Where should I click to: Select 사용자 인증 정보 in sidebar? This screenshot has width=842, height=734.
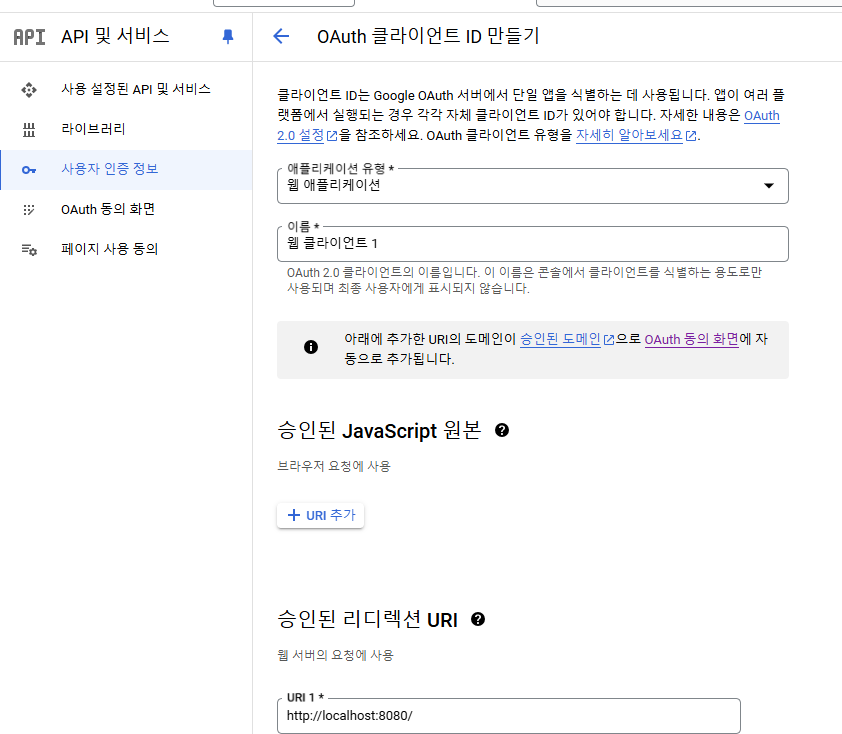(126, 170)
